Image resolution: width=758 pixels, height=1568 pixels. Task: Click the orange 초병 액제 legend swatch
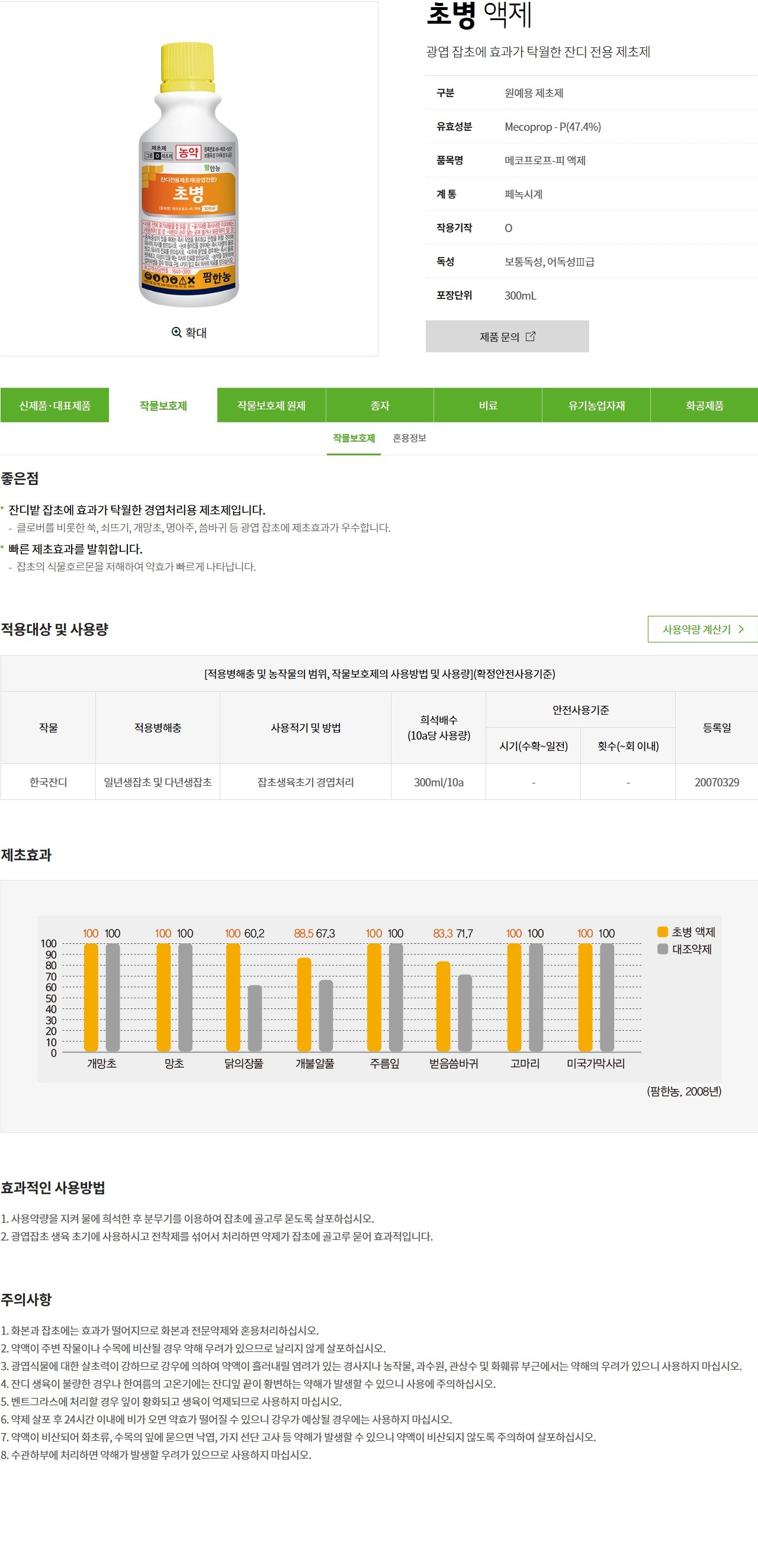(x=663, y=932)
